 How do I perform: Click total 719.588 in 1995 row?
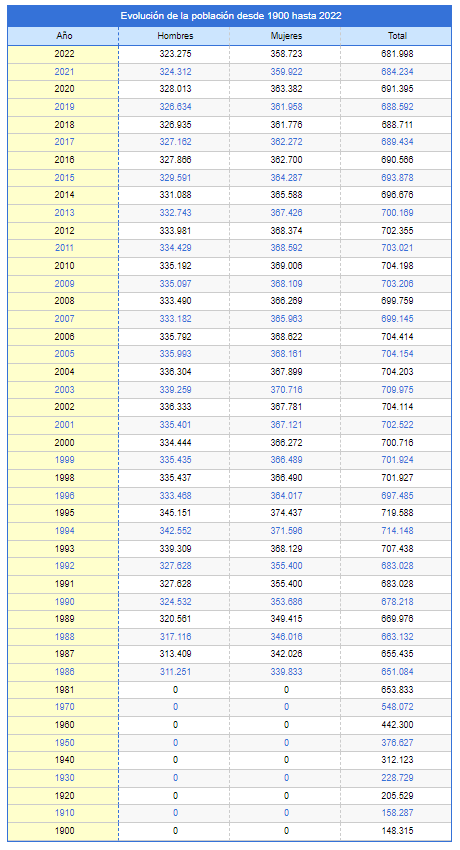tap(397, 513)
